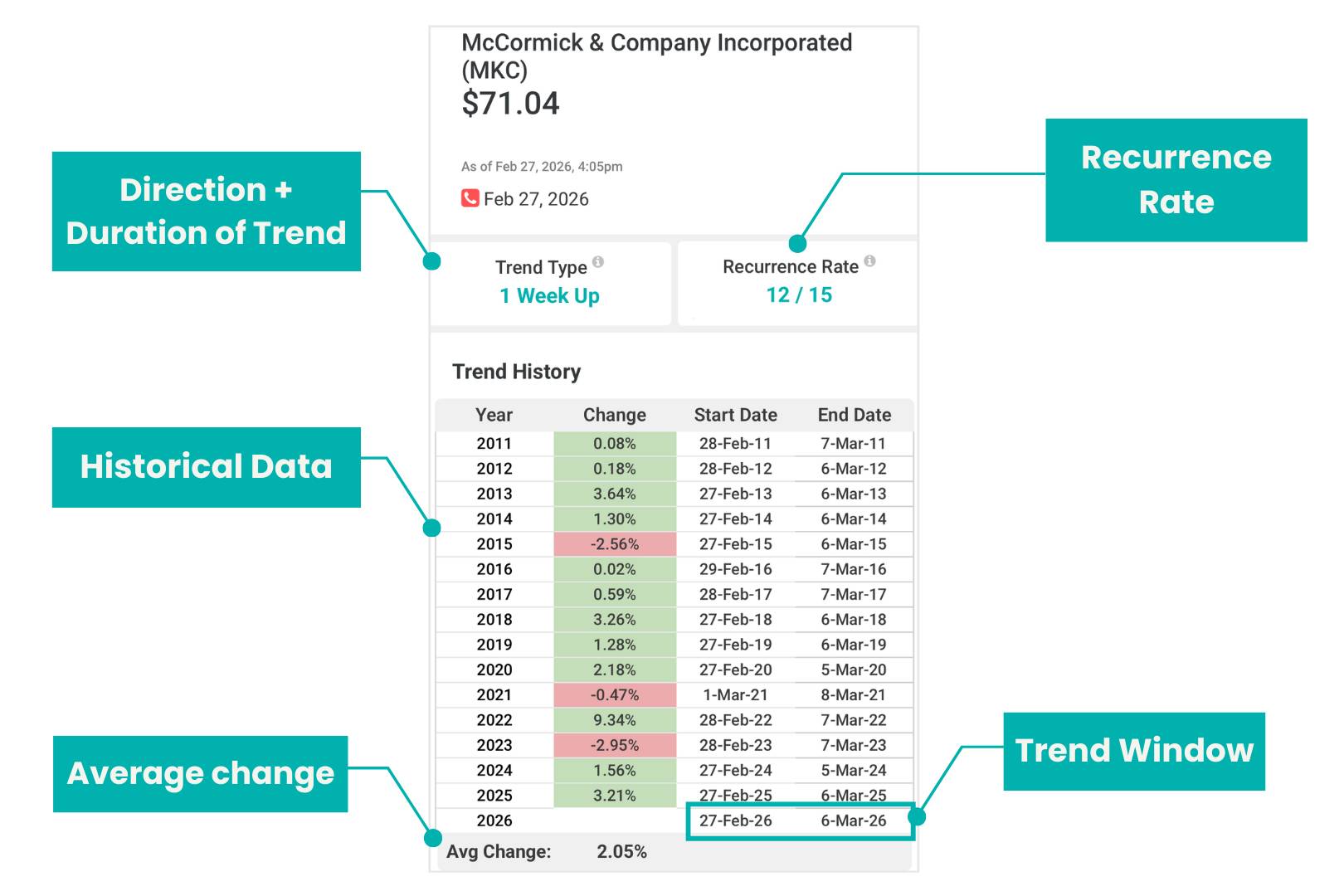Click the Trend Window callout label

pyautogui.click(x=1133, y=751)
